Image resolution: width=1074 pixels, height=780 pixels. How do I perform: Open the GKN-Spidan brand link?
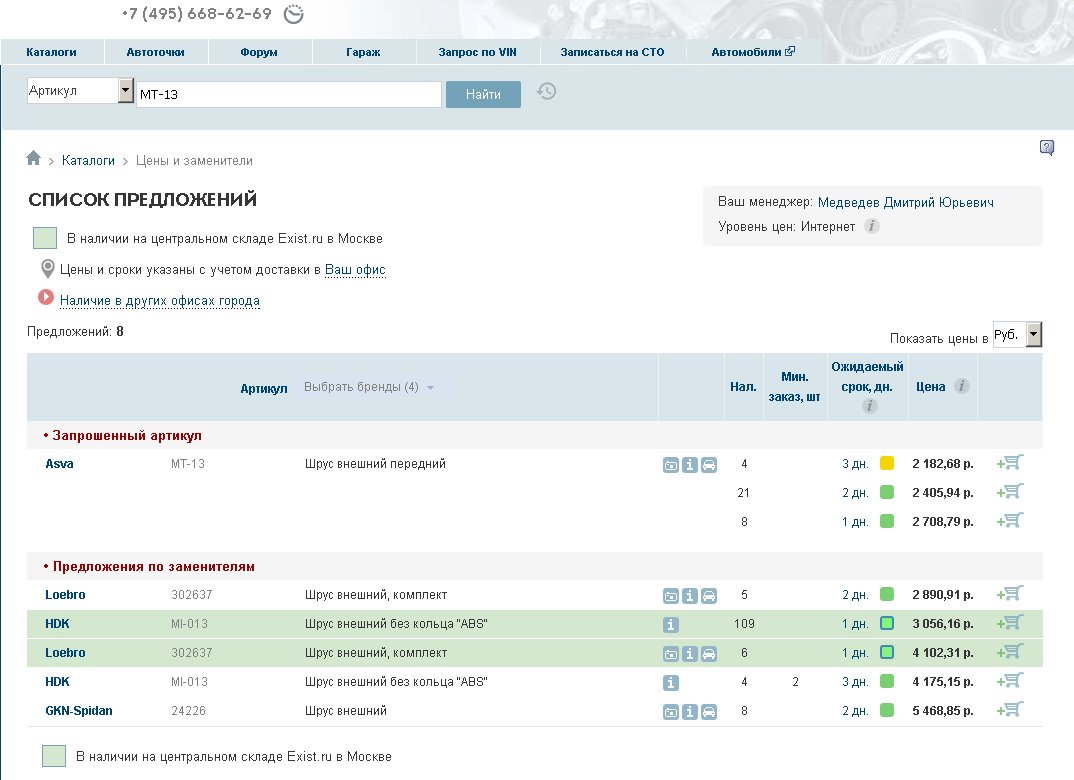point(79,711)
